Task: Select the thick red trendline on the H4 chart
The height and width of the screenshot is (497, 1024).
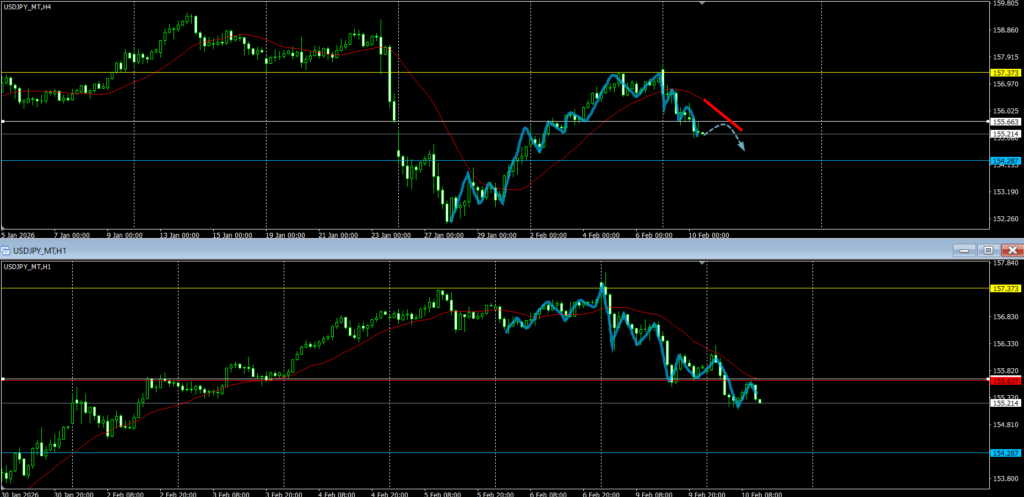Action: [x=722, y=114]
